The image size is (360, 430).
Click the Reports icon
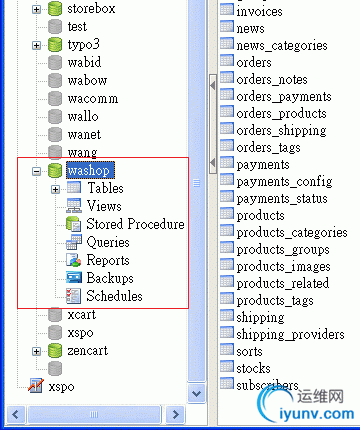74,260
